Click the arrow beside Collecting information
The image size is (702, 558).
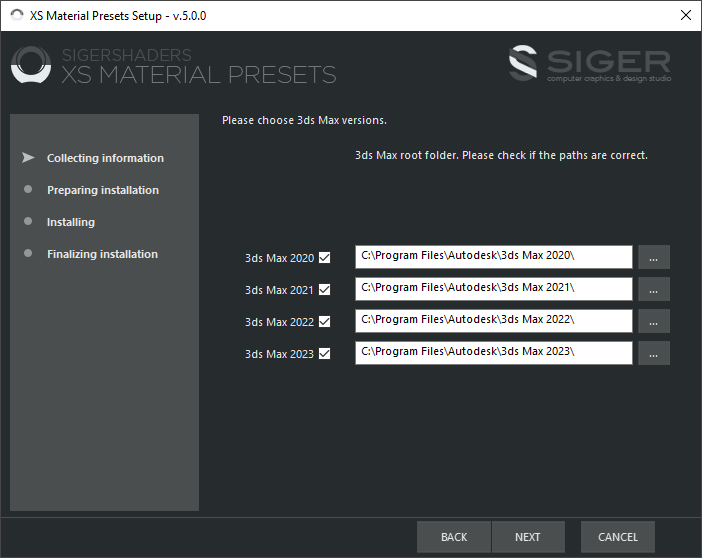(x=28, y=158)
